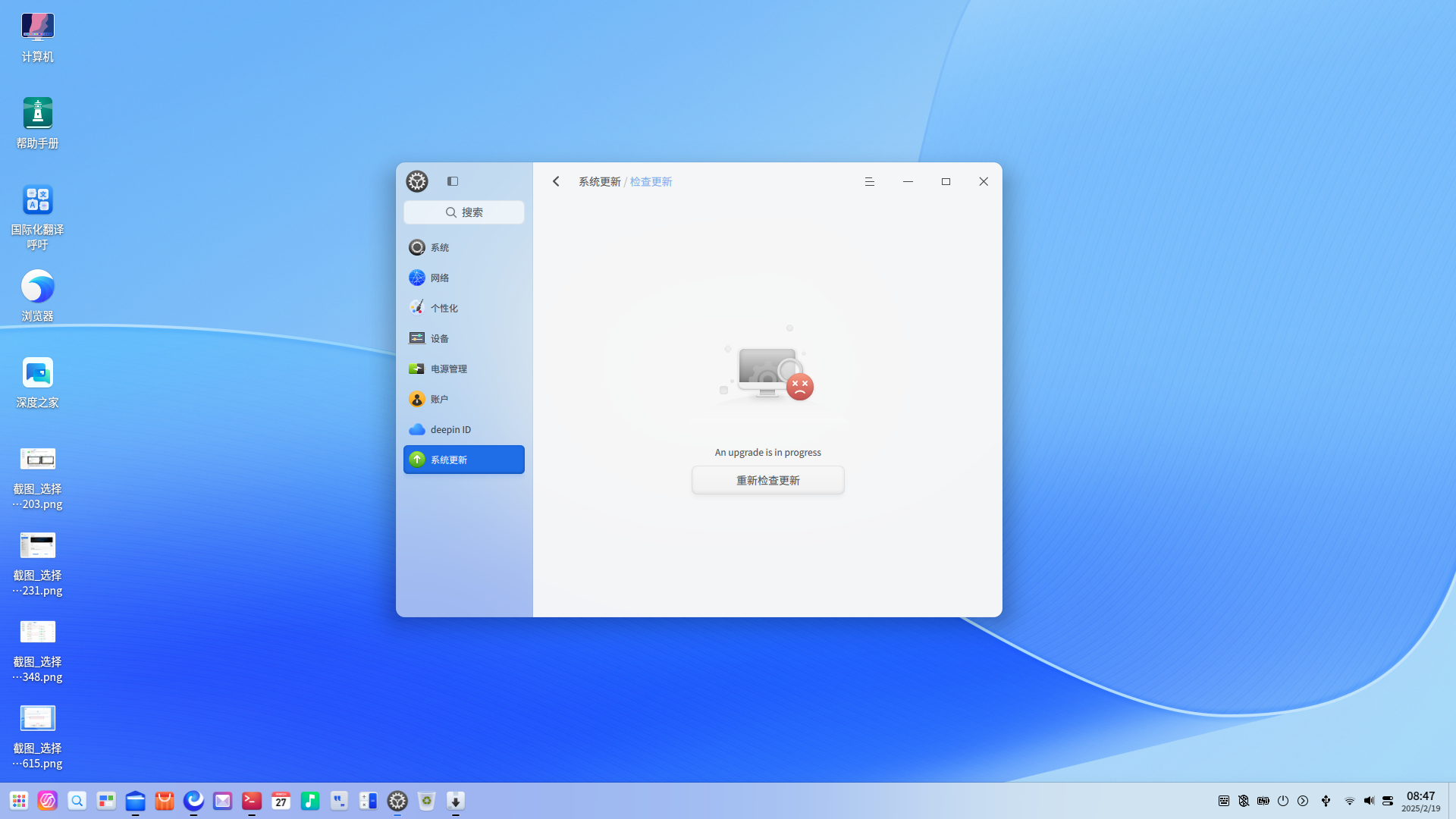Open the calculator in the dock
Screen dimensions: 1456x819
coord(369,801)
